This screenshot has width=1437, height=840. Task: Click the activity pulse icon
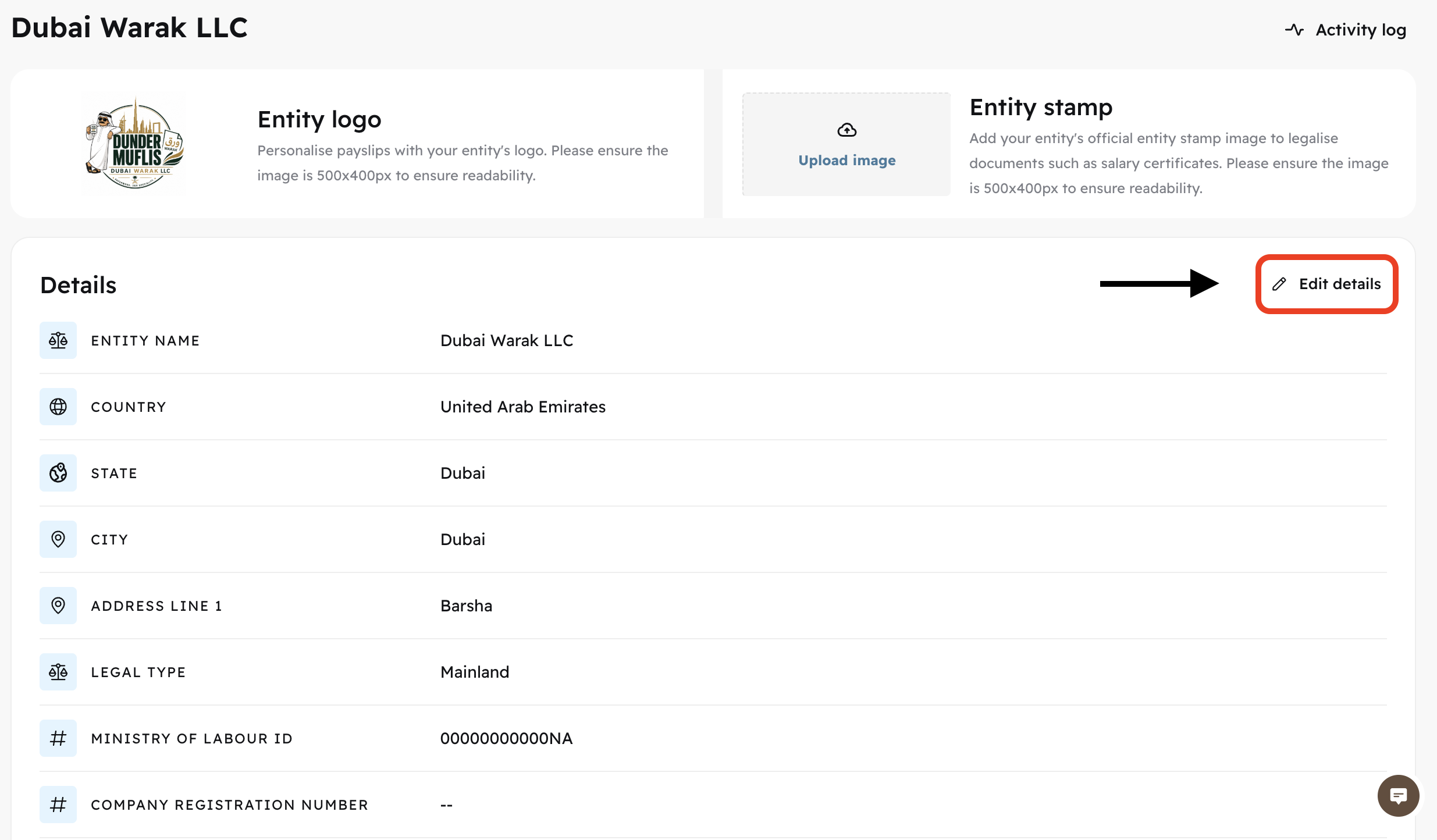coord(1294,30)
